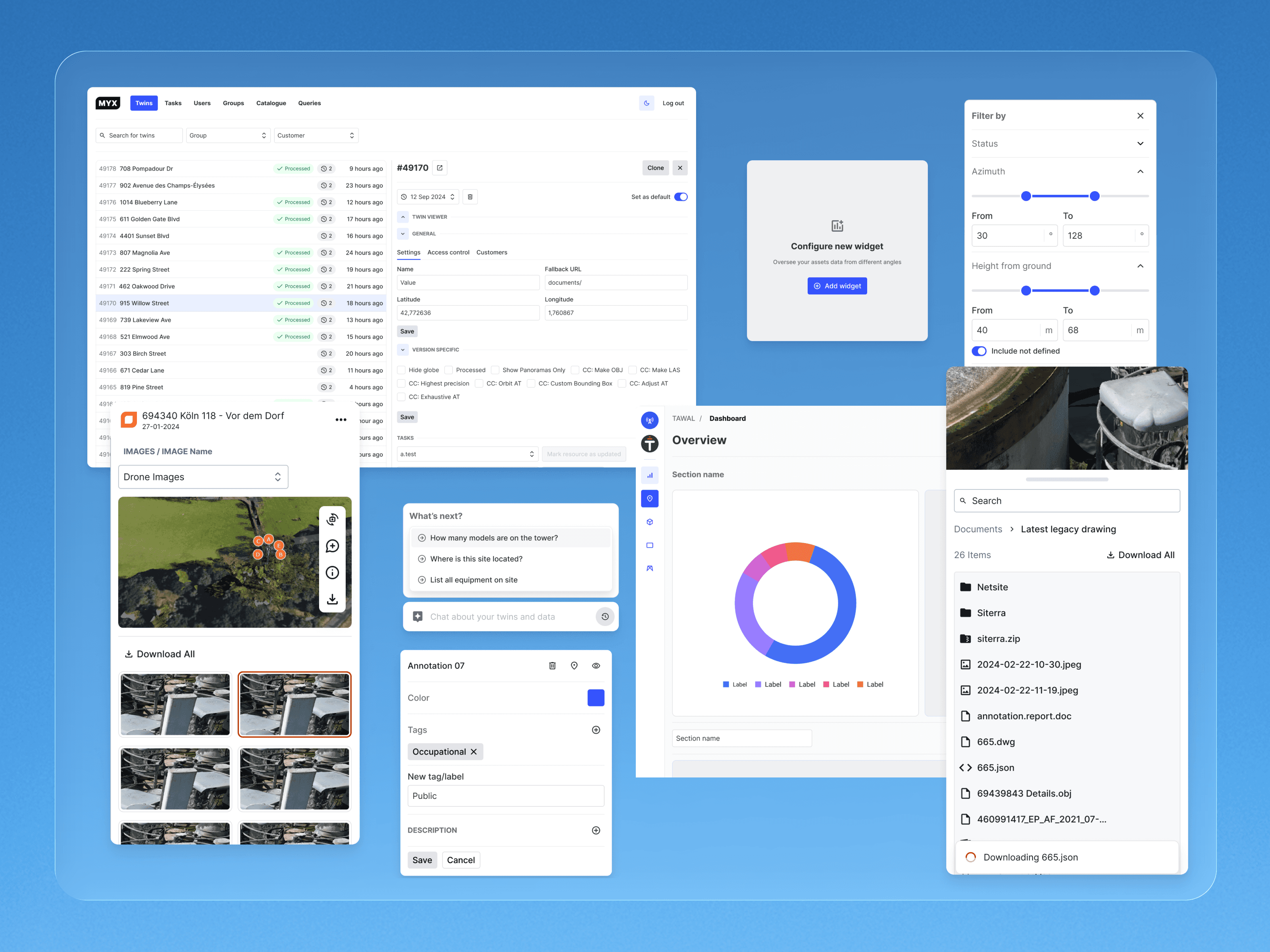The height and width of the screenshot is (952, 1270).
Task: Open the info icon on the image viewer
Action: click(333, 572)
